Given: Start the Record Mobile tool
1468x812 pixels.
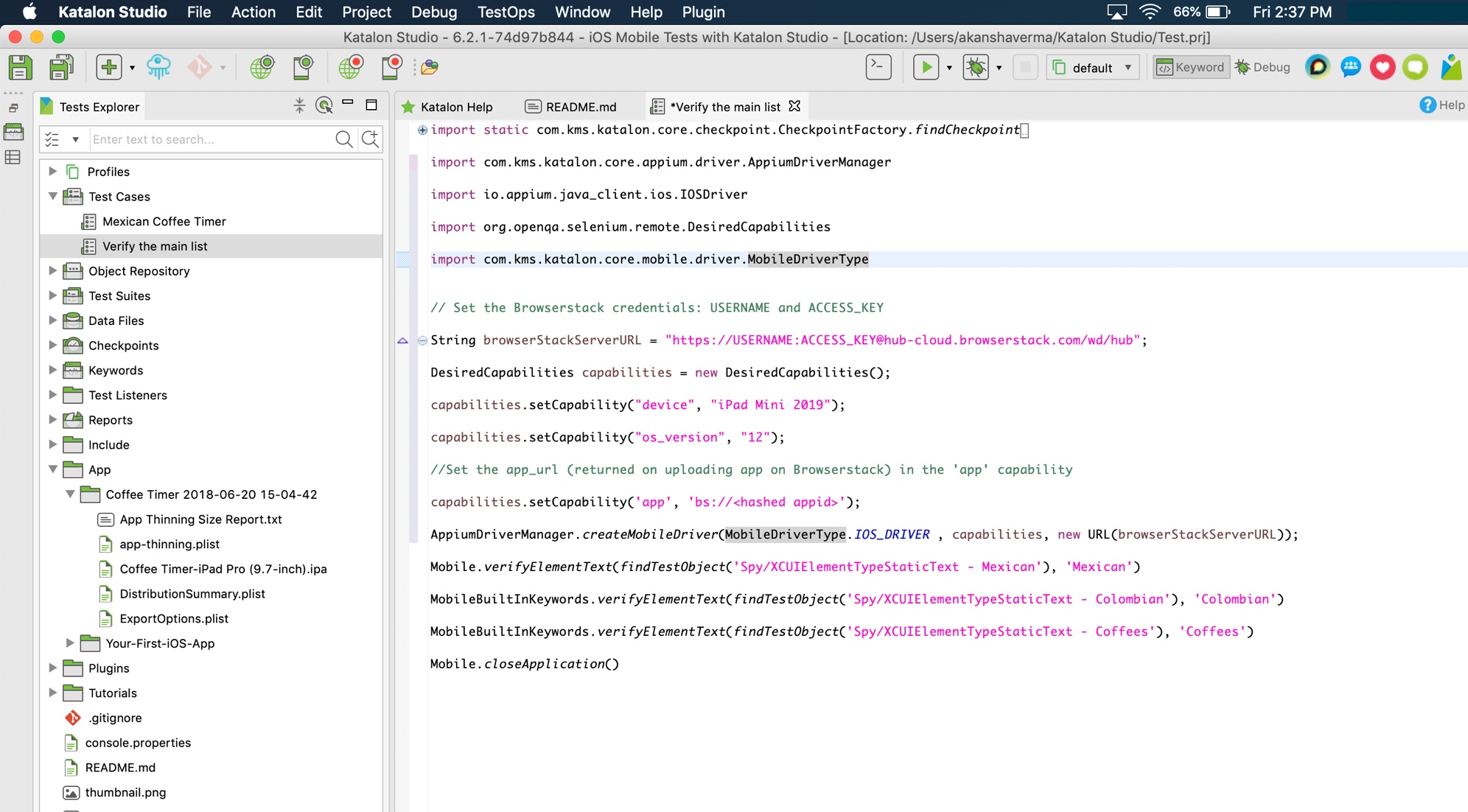Looking at the screenshot, I should (x=391, y=67).
